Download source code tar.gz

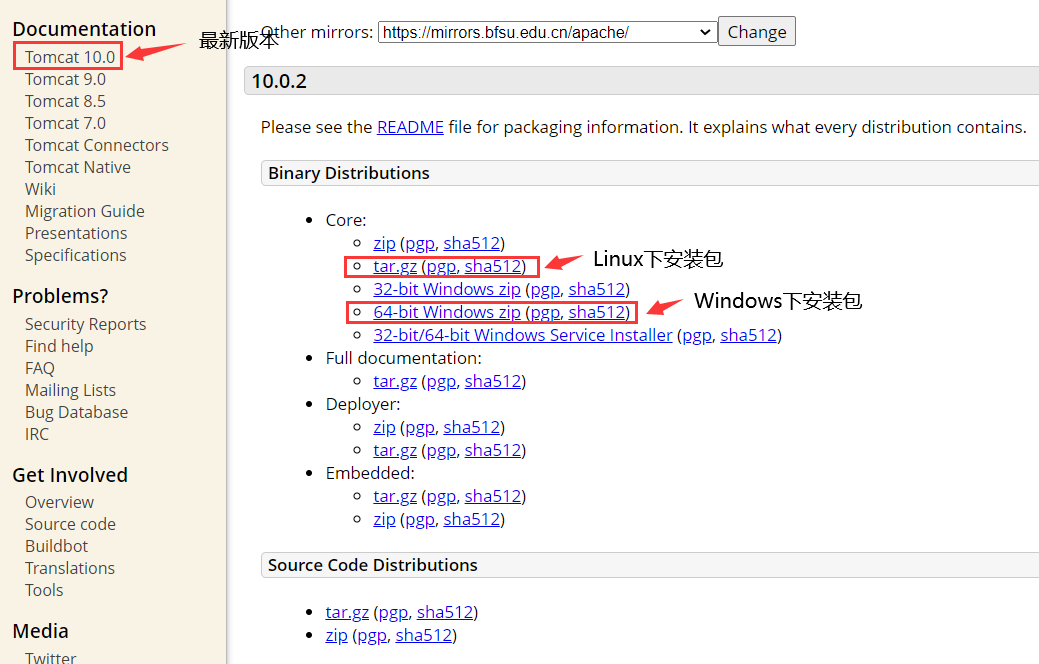click(347, 612)
